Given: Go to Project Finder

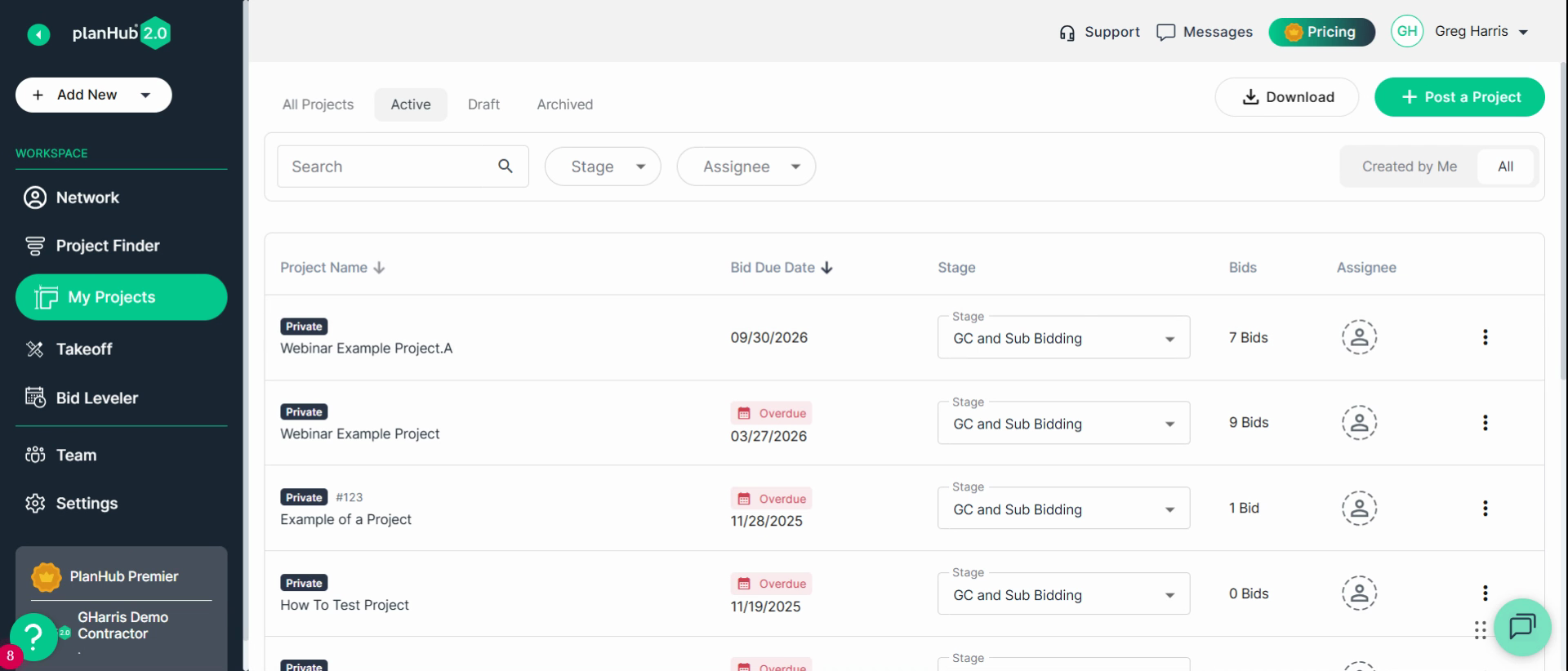Looking at the screenshot, I should tap(92, 246).
